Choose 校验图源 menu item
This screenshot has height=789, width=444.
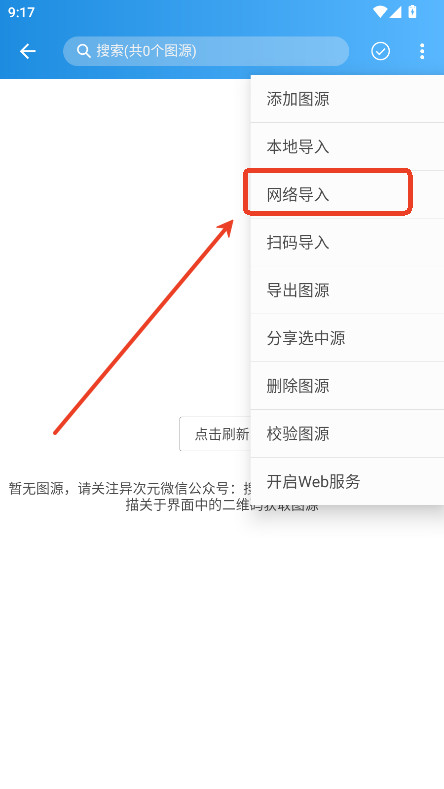[347, 434]
